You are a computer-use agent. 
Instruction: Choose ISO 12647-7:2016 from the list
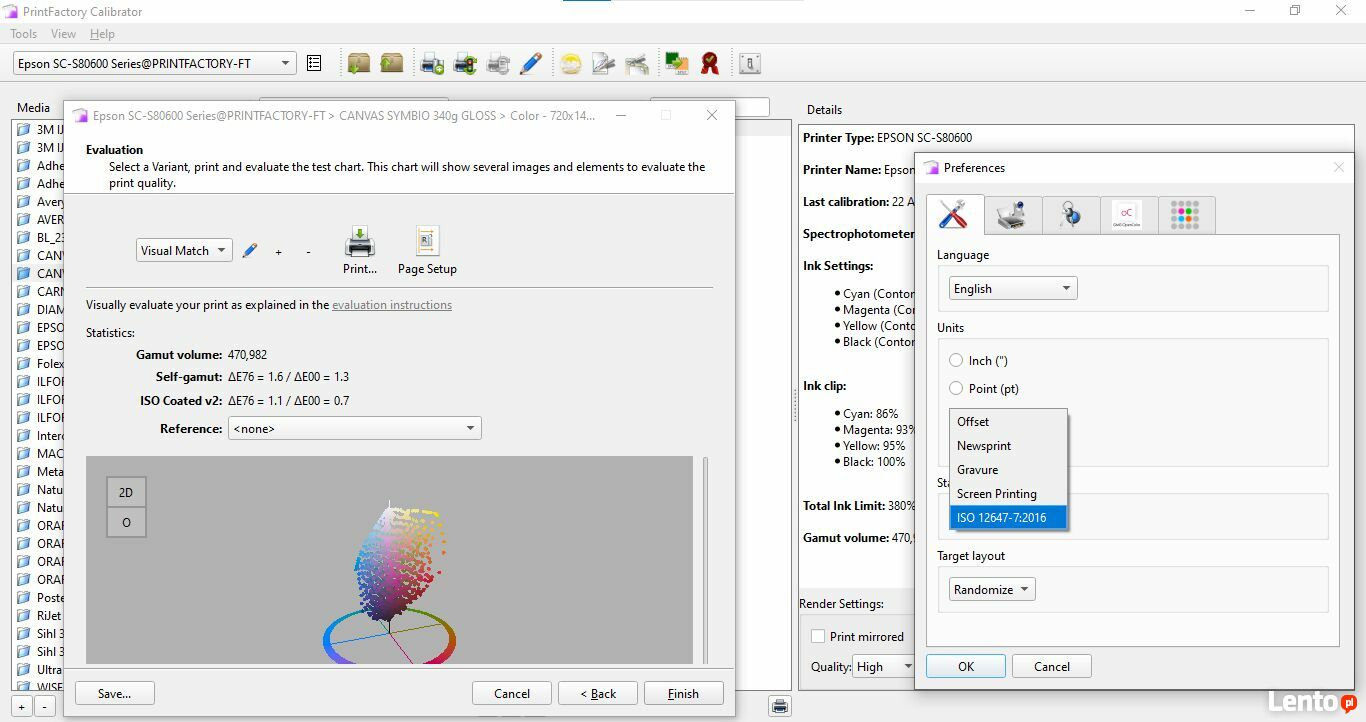pos(1007,518)
